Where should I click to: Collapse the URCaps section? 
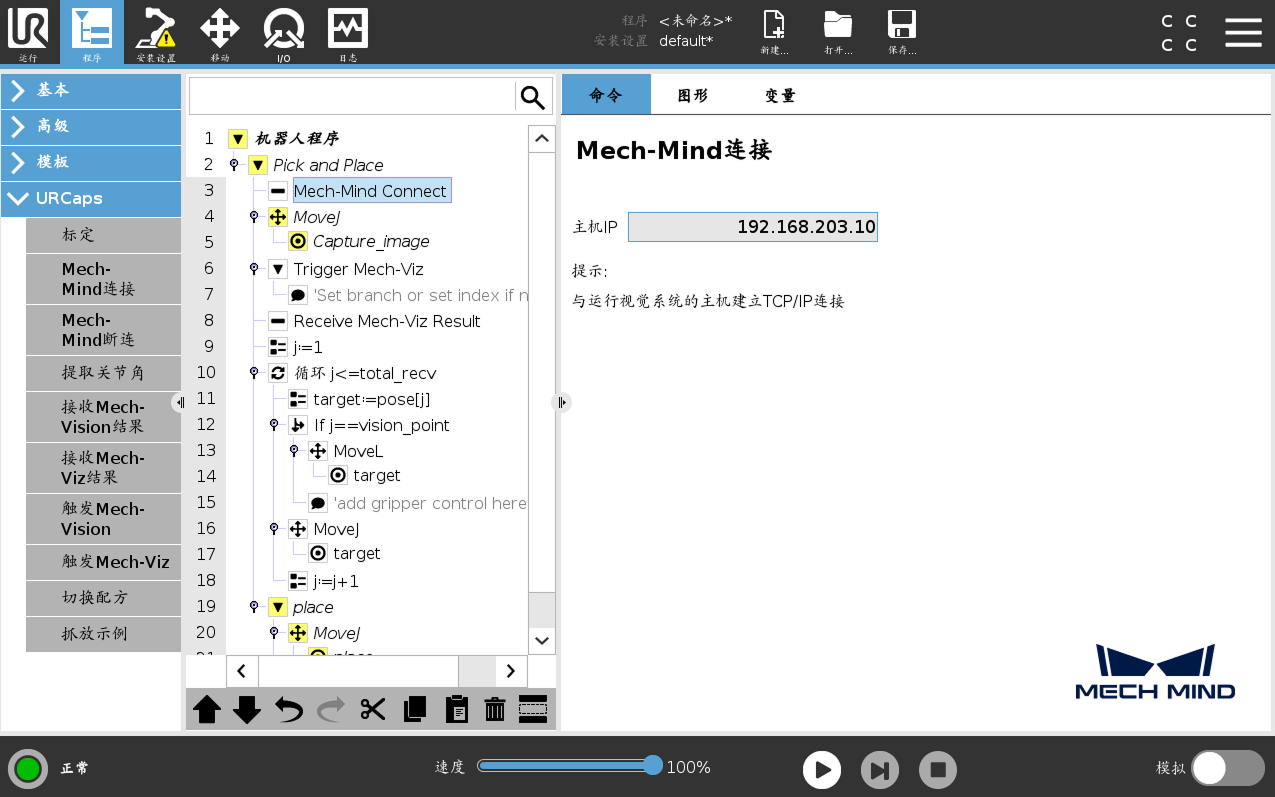tap(91, 198)
